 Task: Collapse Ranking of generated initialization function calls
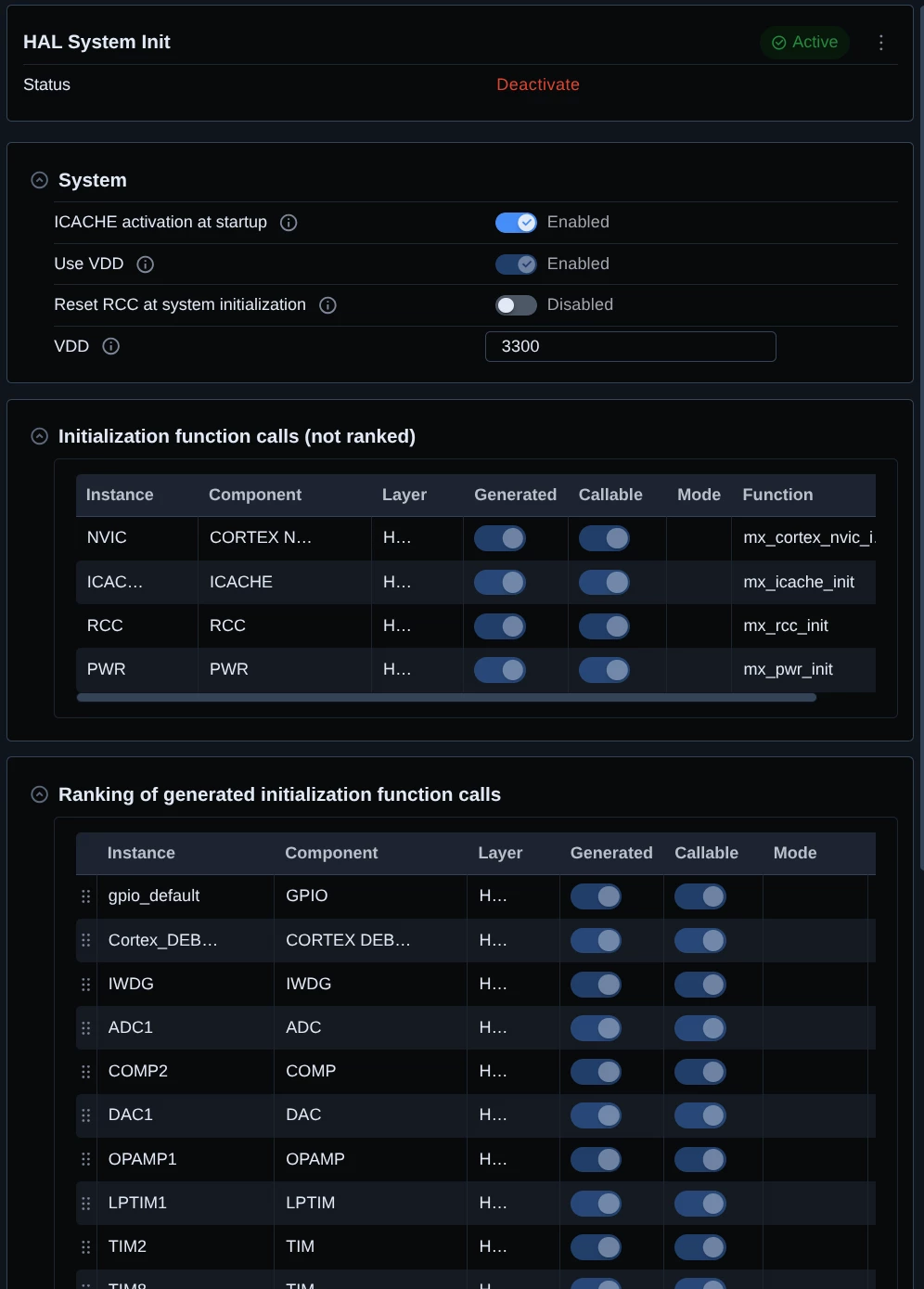(40, 794)
